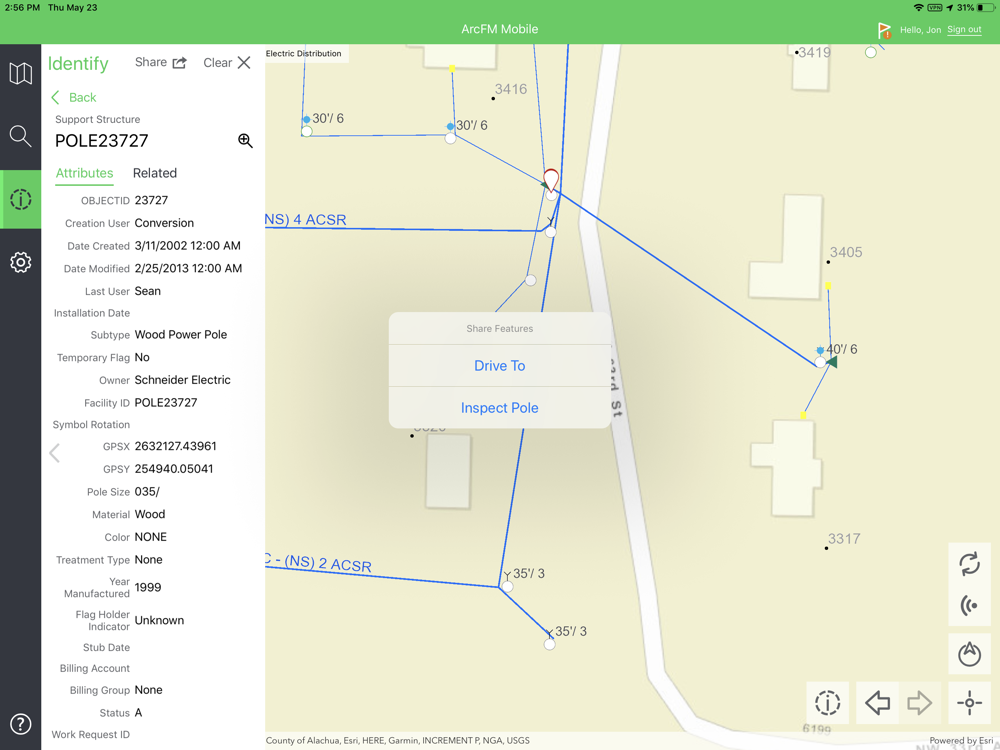The height and width of the screenshot is (750, 1000).
Task: Center map on current location crosshair
Action: click(969, 703)
